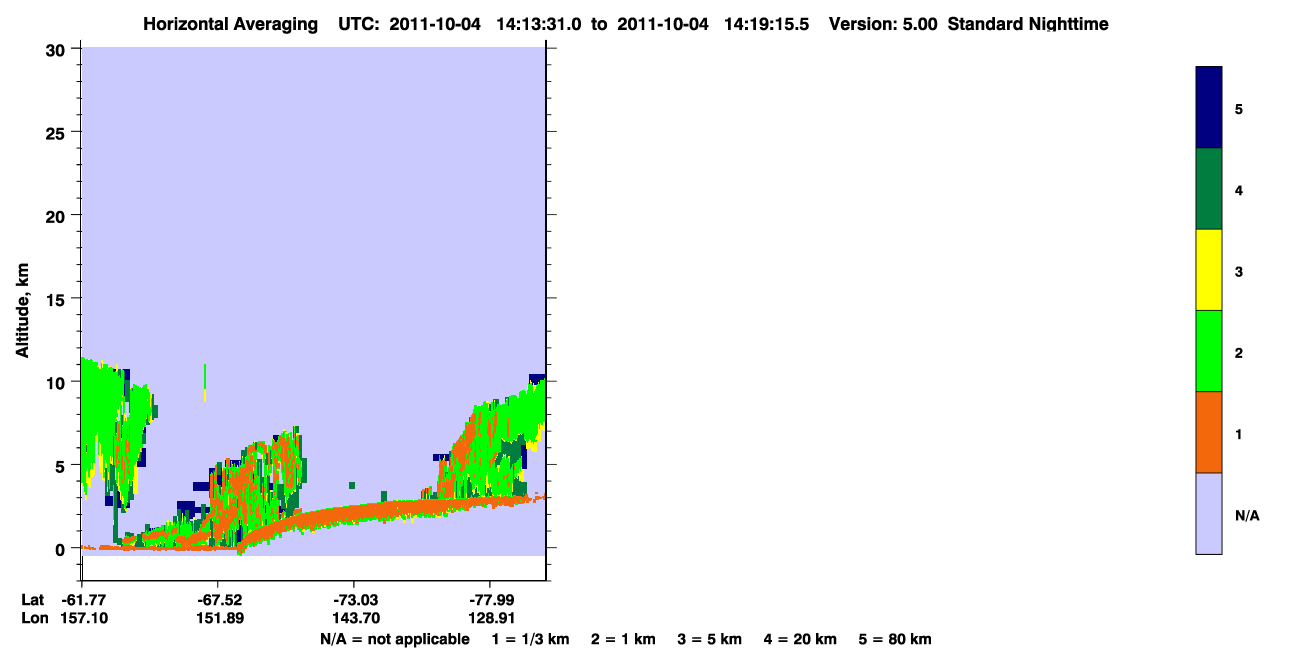1300x667 pixels.
Task: Click the 'N/A = not applicable' legend text
Action: (394, 640)
